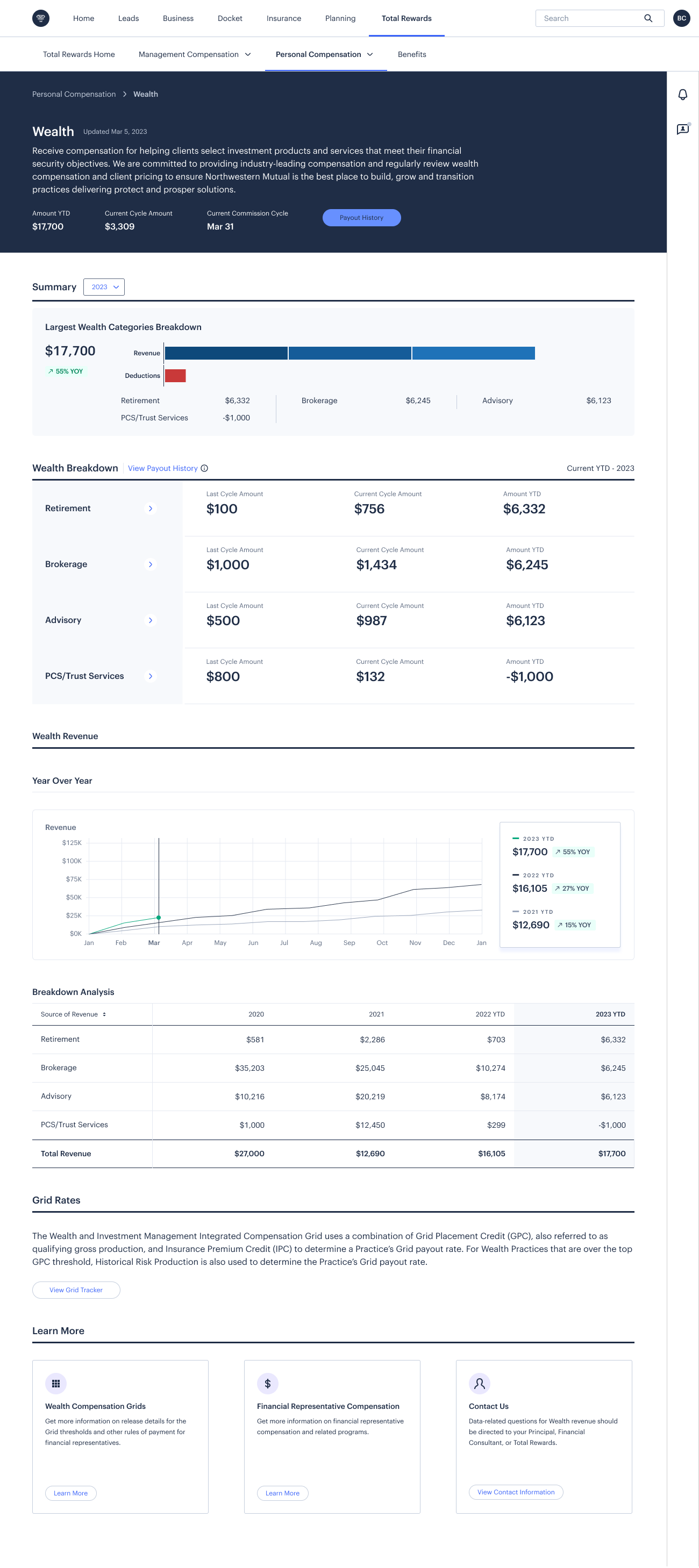Click the dollar sign icon on compensation card
This screenshot has width=699, height=1568.
point(268,1384)
